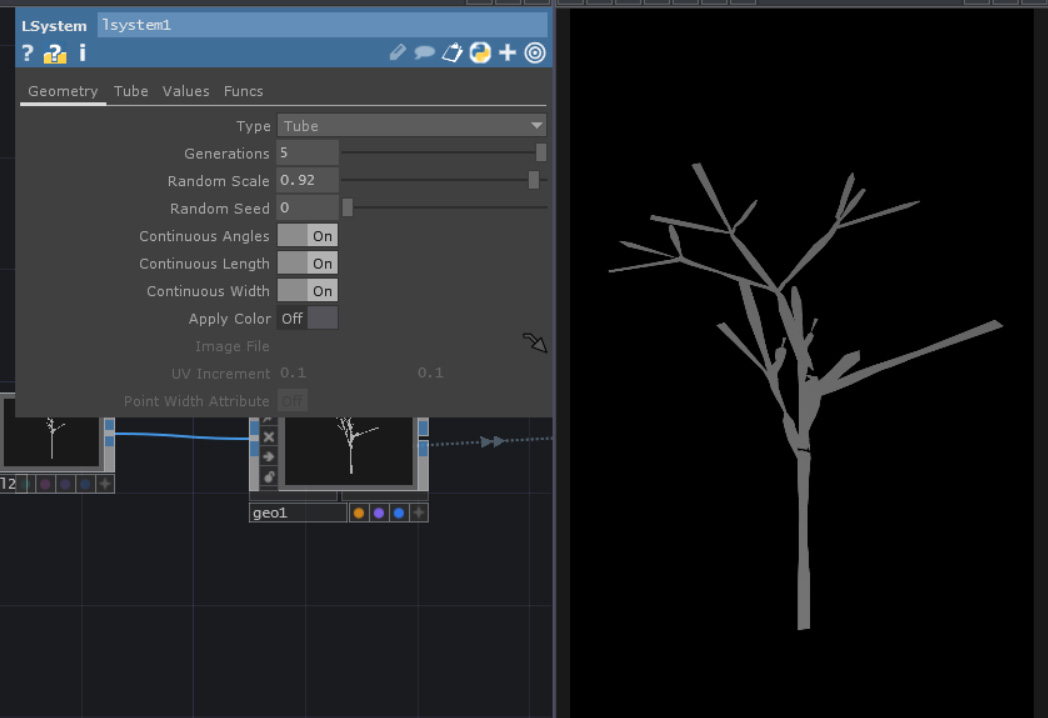The height and width of the screenshot is (718, 1048).
Task: Toggle Continuous Angles off
Action: [x=307, y=235]
